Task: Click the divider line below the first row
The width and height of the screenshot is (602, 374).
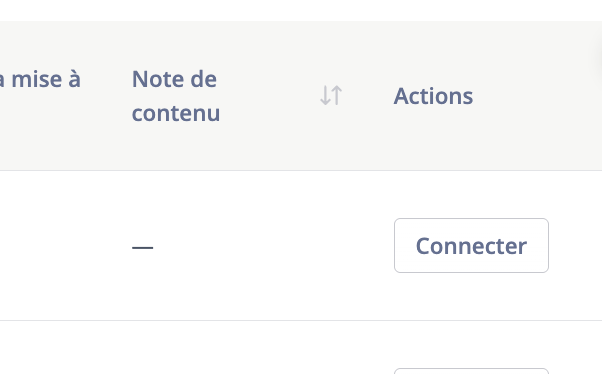Action: click(x=301, y=320)
